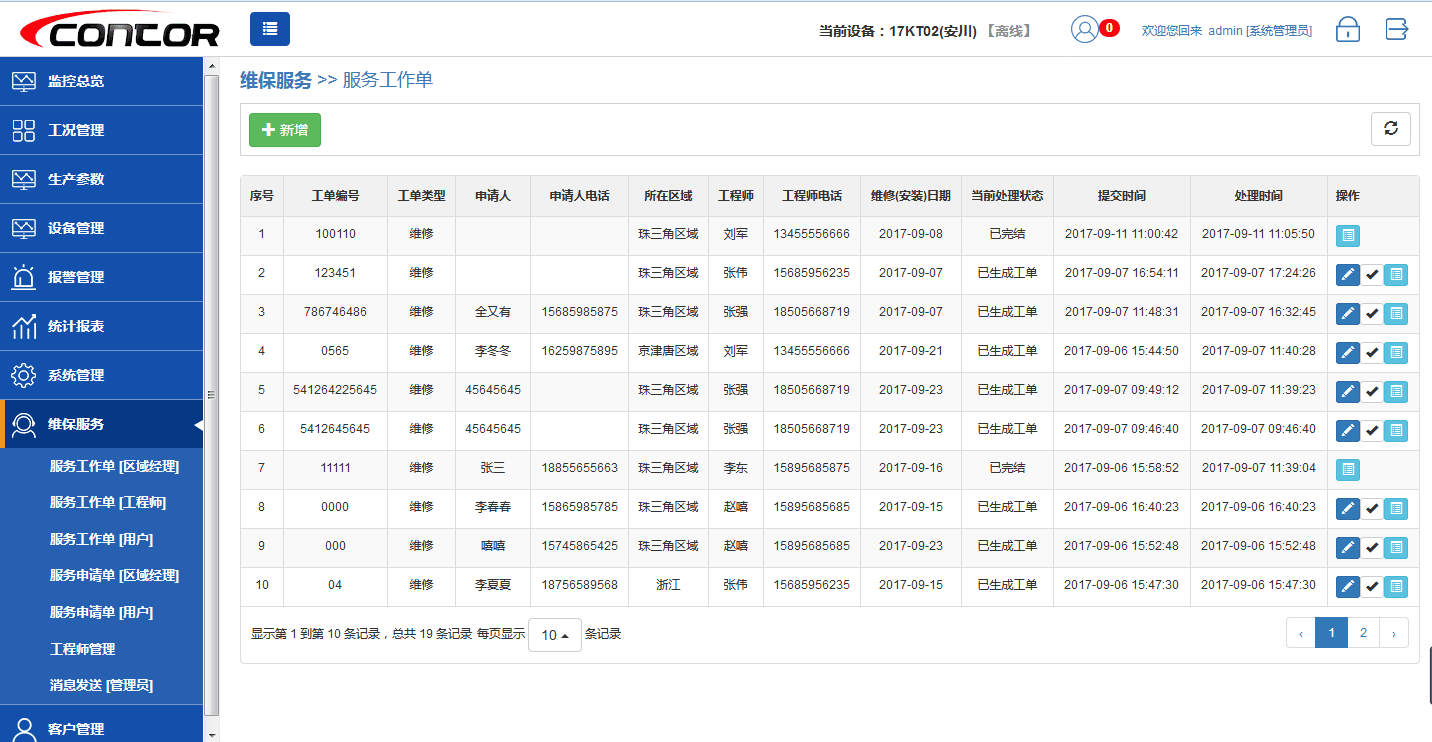1432x742 pixels.
Task: Click 提交时间 column header to sort
Action: [1121, 196]
